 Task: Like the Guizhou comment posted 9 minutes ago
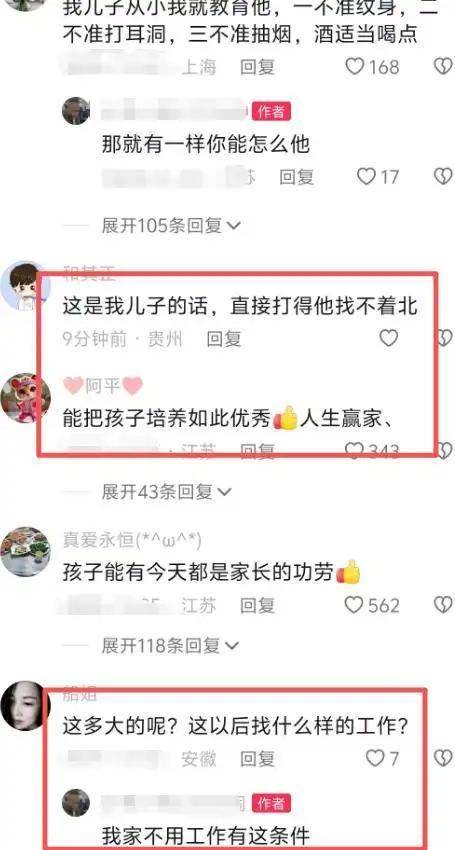tap(388, 339)
